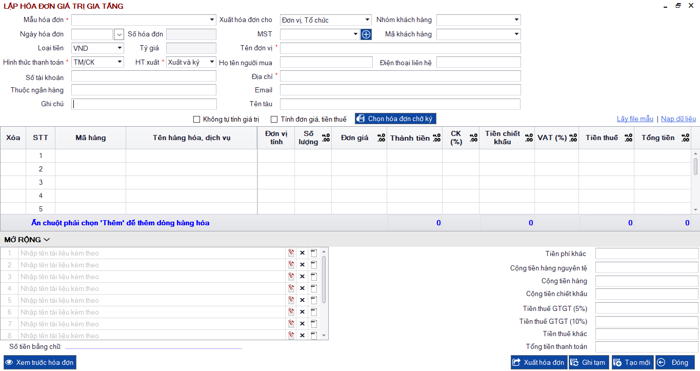The image size is (700, 371).
Task: Tick the Không tự tính giá trị checkbox
Action: pos(196,119)
